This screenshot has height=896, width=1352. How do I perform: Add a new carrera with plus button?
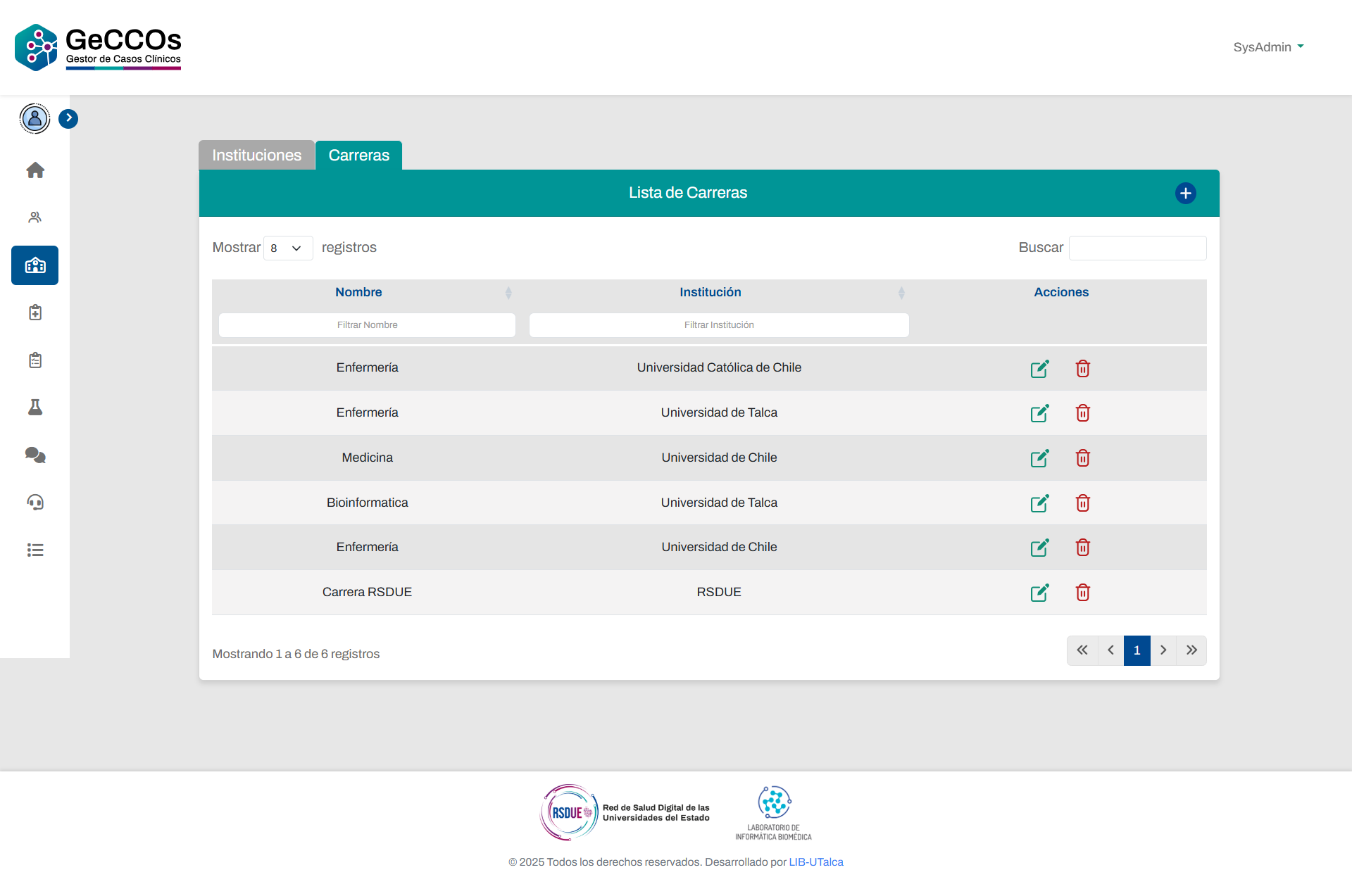pyautogui.click(x=1186, y=193)
